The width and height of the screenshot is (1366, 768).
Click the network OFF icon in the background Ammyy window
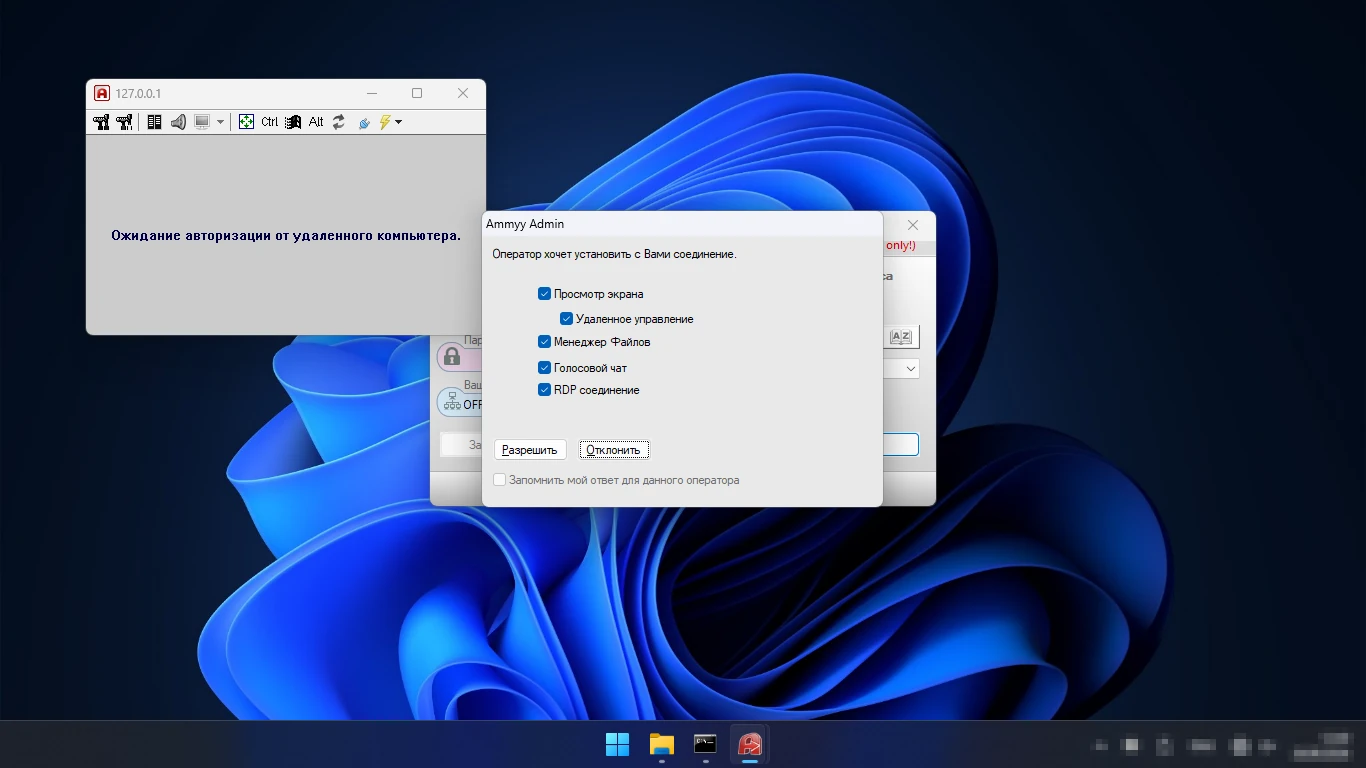pyautogui.click(x=451, y=403)
